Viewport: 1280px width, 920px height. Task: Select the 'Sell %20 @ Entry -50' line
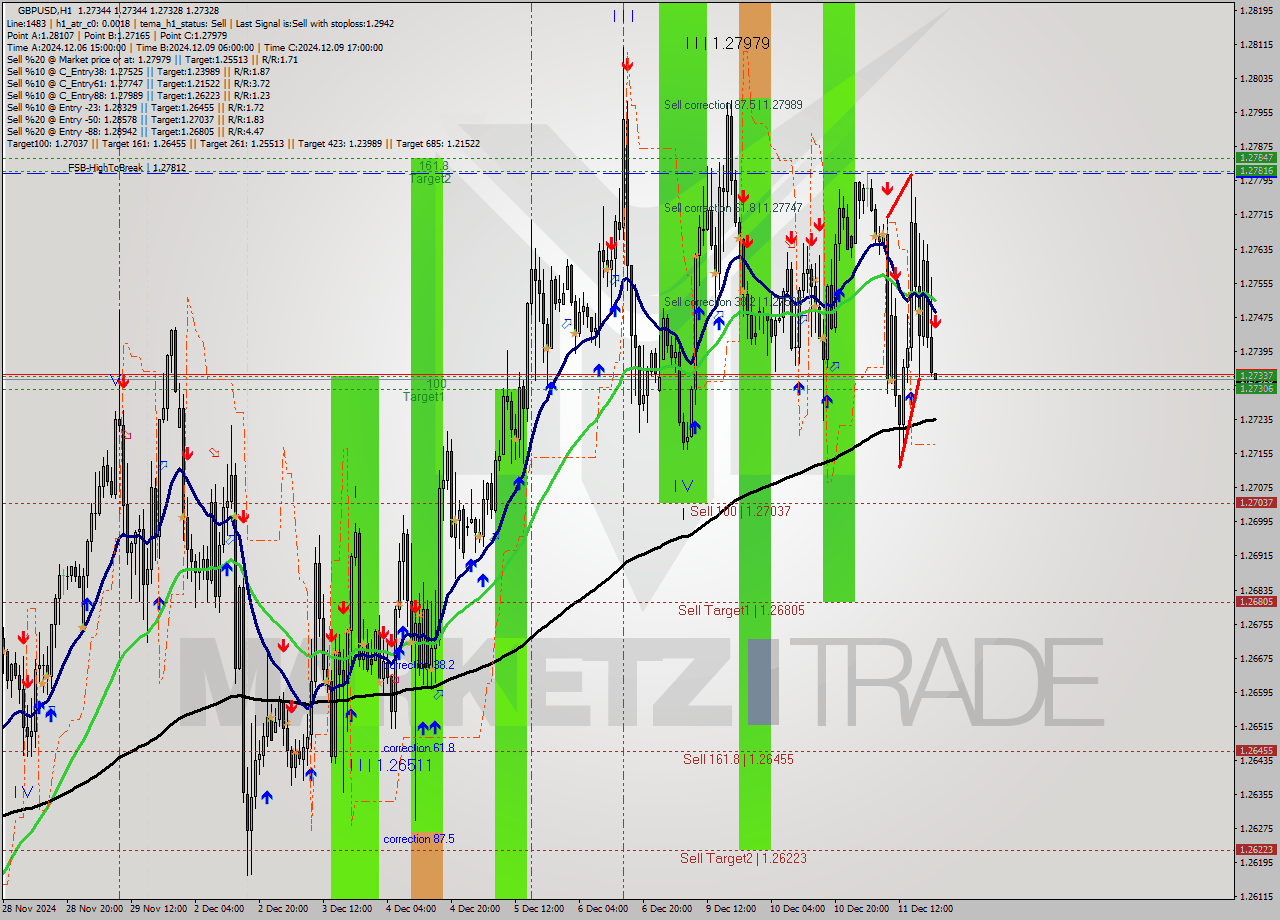pos(135,119)
